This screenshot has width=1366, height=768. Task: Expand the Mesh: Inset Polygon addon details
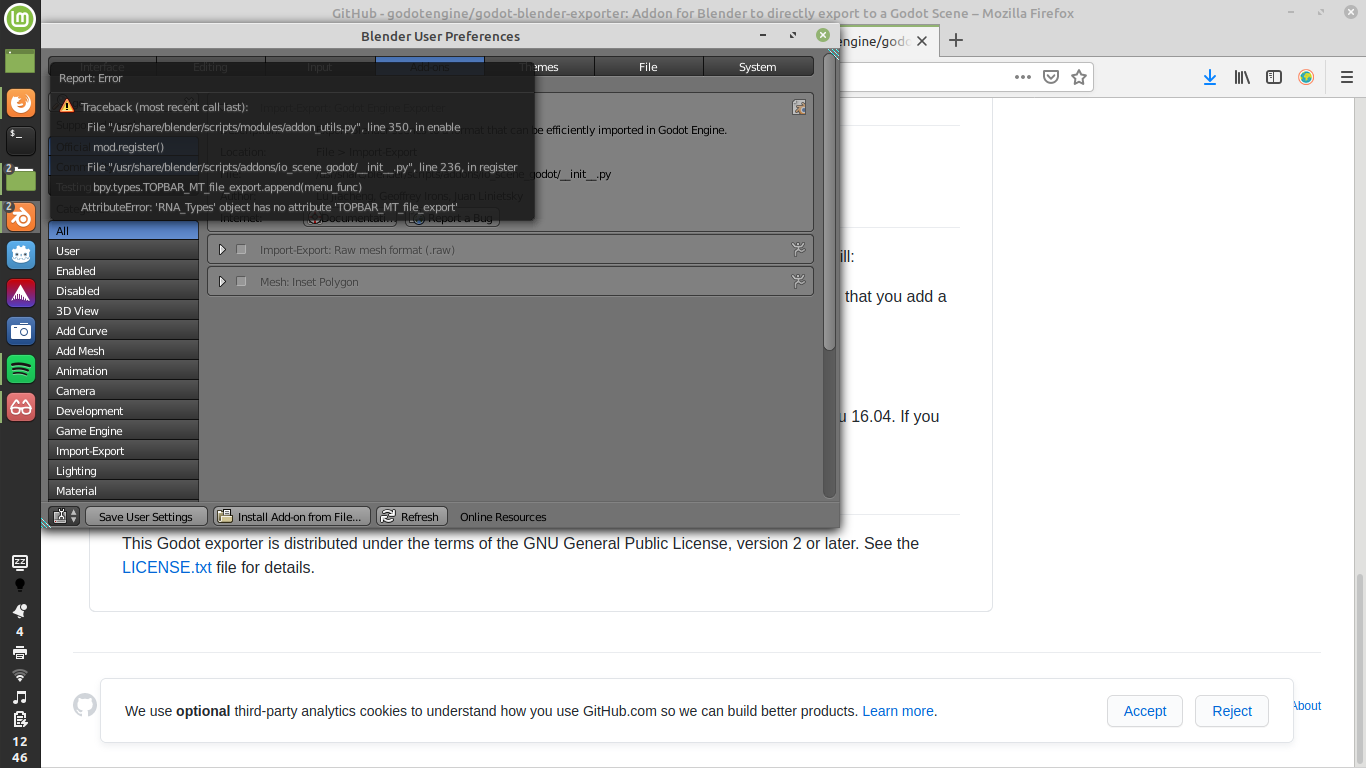pyautogui.click(x=222, y=281)
